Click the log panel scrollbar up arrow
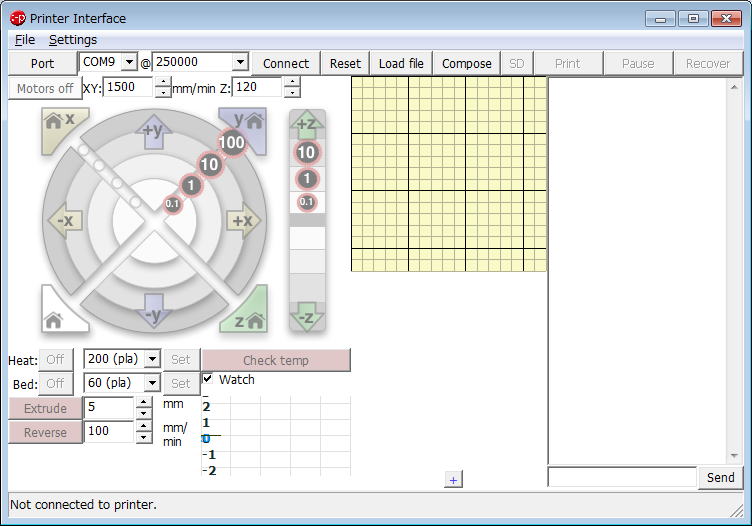752x526 pixels. pyautogui.click(x=734, y=87)
